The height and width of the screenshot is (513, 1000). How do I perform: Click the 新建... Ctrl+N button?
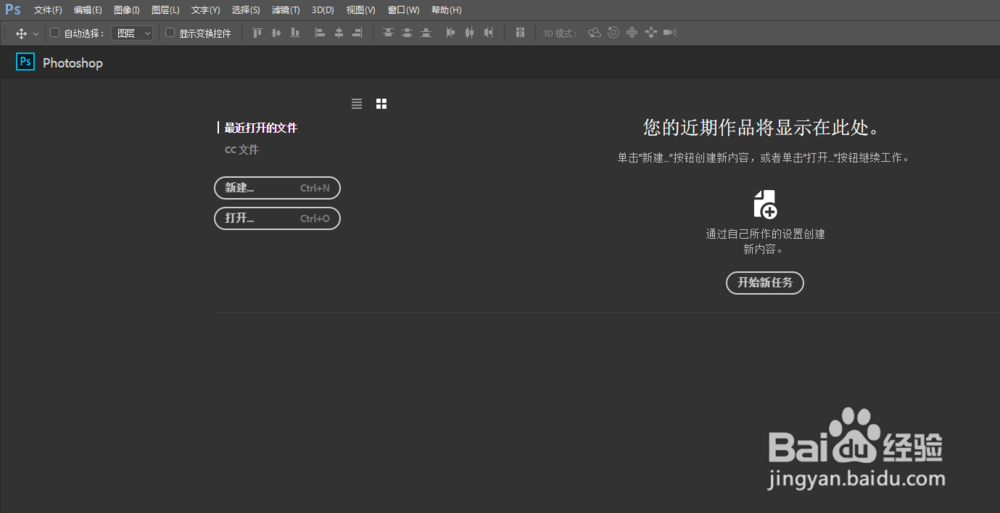(277, 188)
